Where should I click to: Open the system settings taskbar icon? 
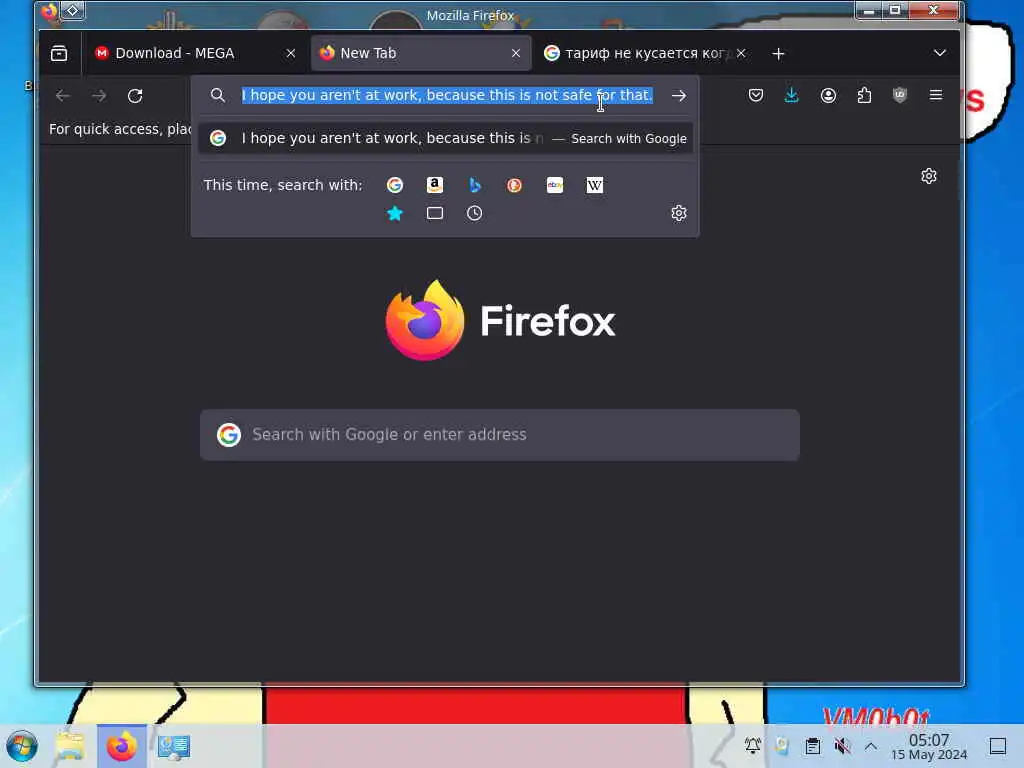pyautogui.click(x=174, y=746)
